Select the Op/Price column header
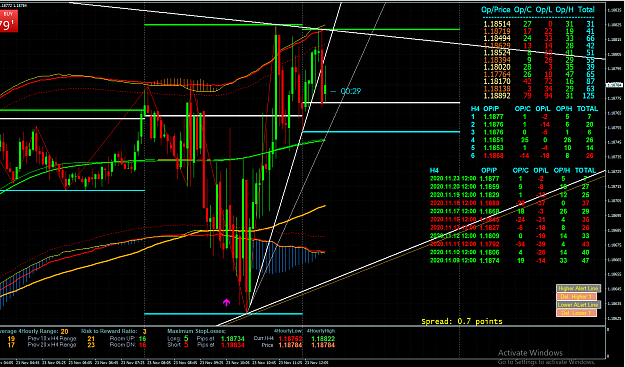625x367 pixels. point(496,10)
